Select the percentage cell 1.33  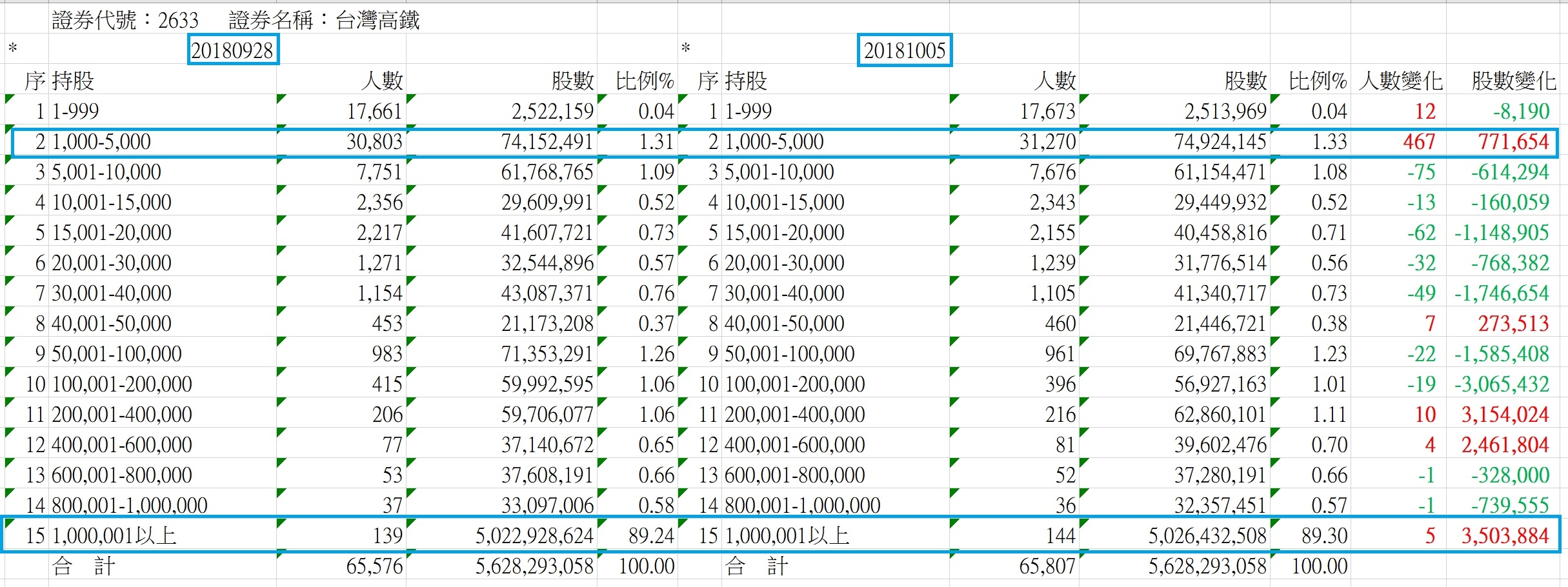(1329, 141)
